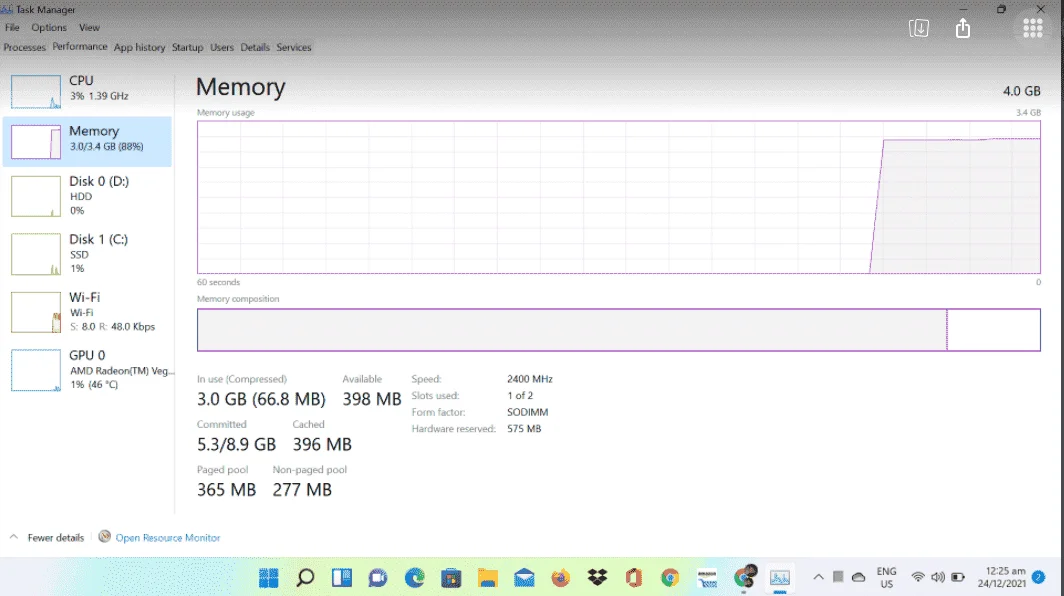Click the 575 MB hardware reserved value
This screenshot has width=1064, height=596.
tap(524, 428)
